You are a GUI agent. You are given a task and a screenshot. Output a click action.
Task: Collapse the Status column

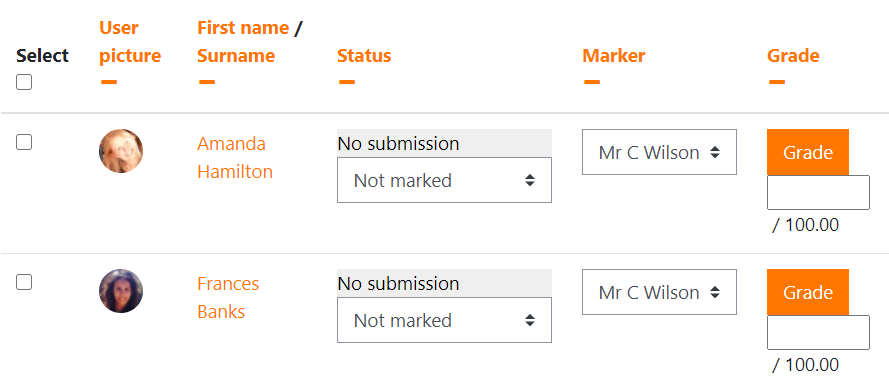347,82
